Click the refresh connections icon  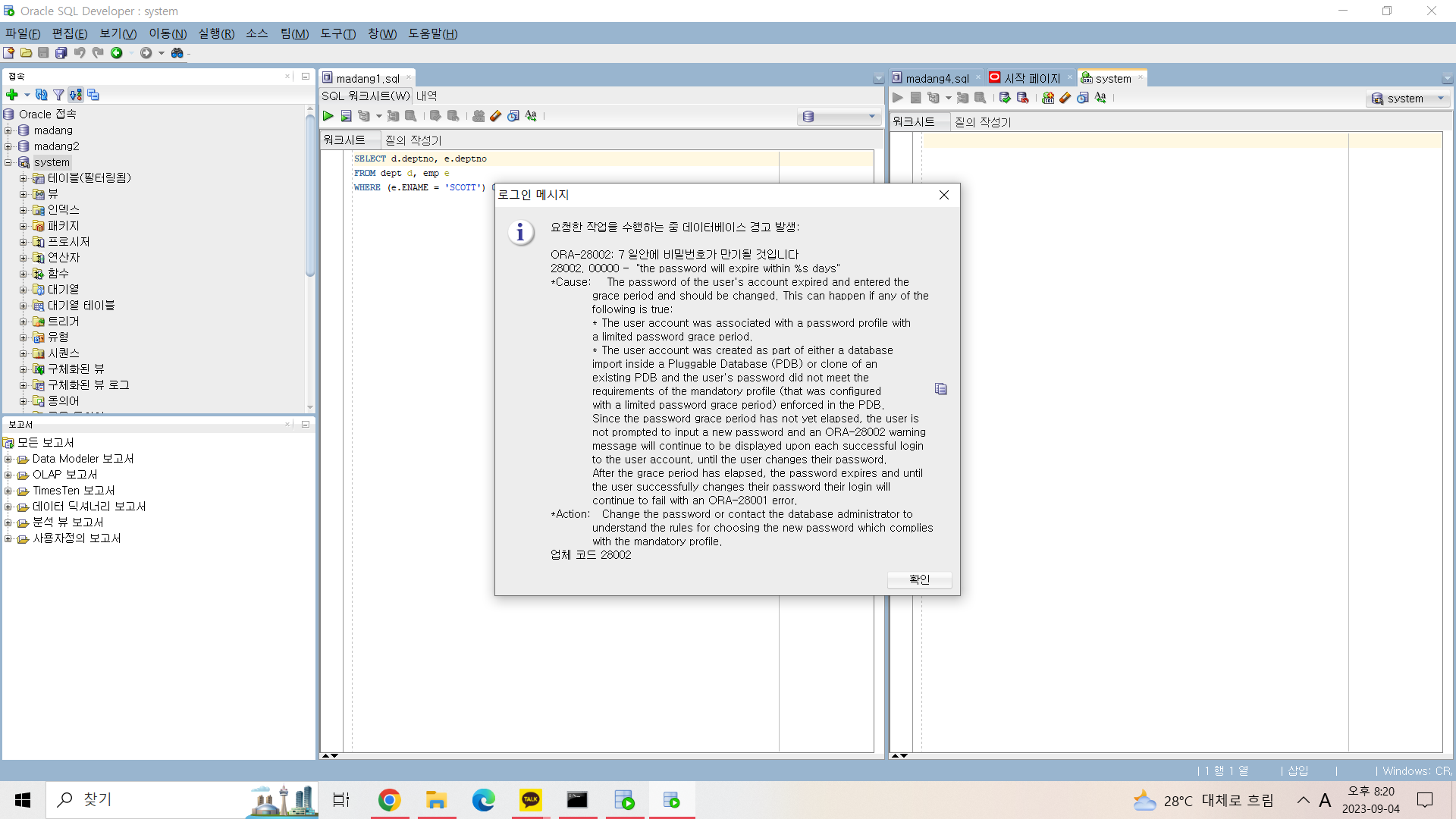[42, 95]
